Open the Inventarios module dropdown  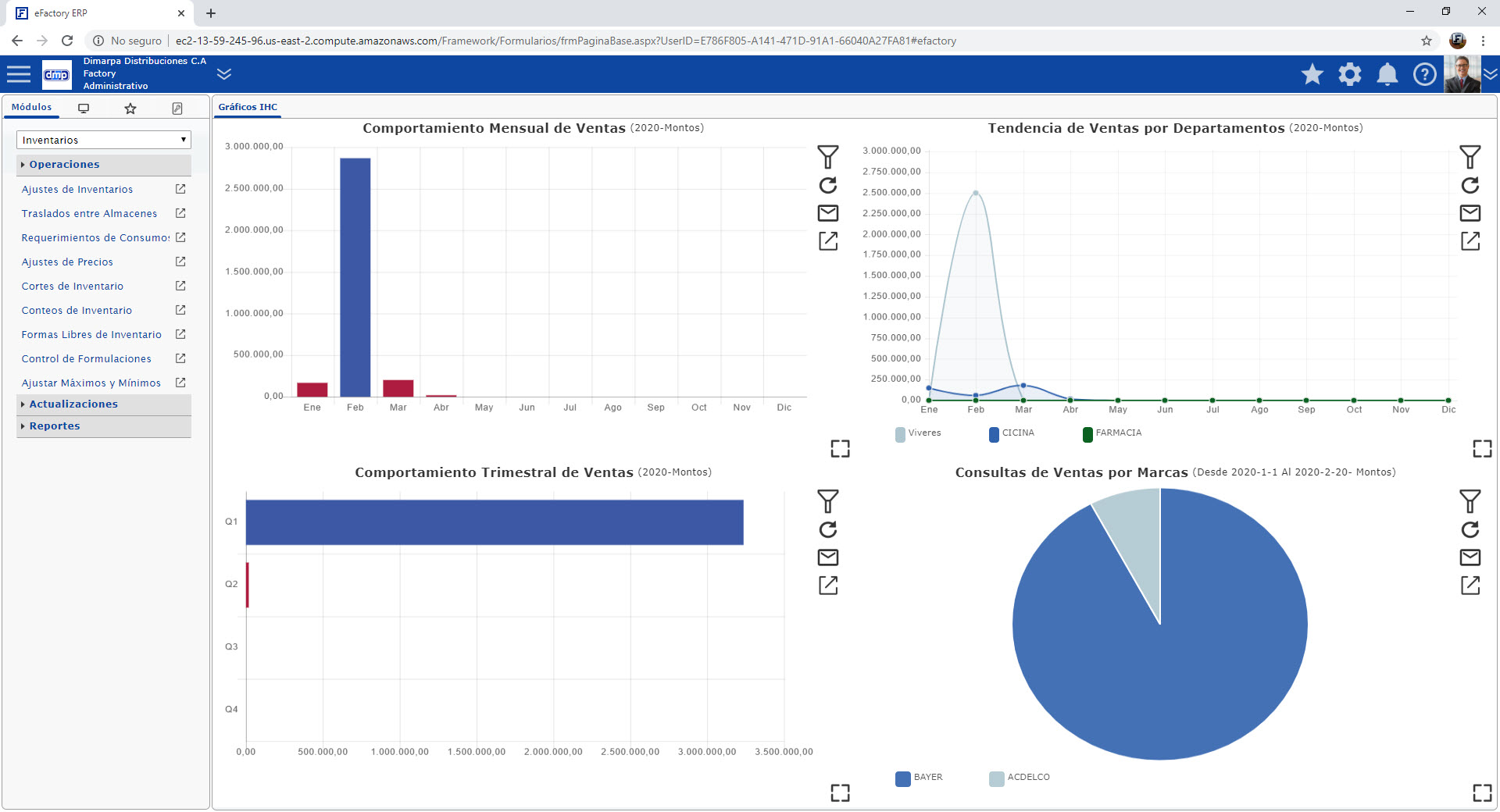coord(103,140)
